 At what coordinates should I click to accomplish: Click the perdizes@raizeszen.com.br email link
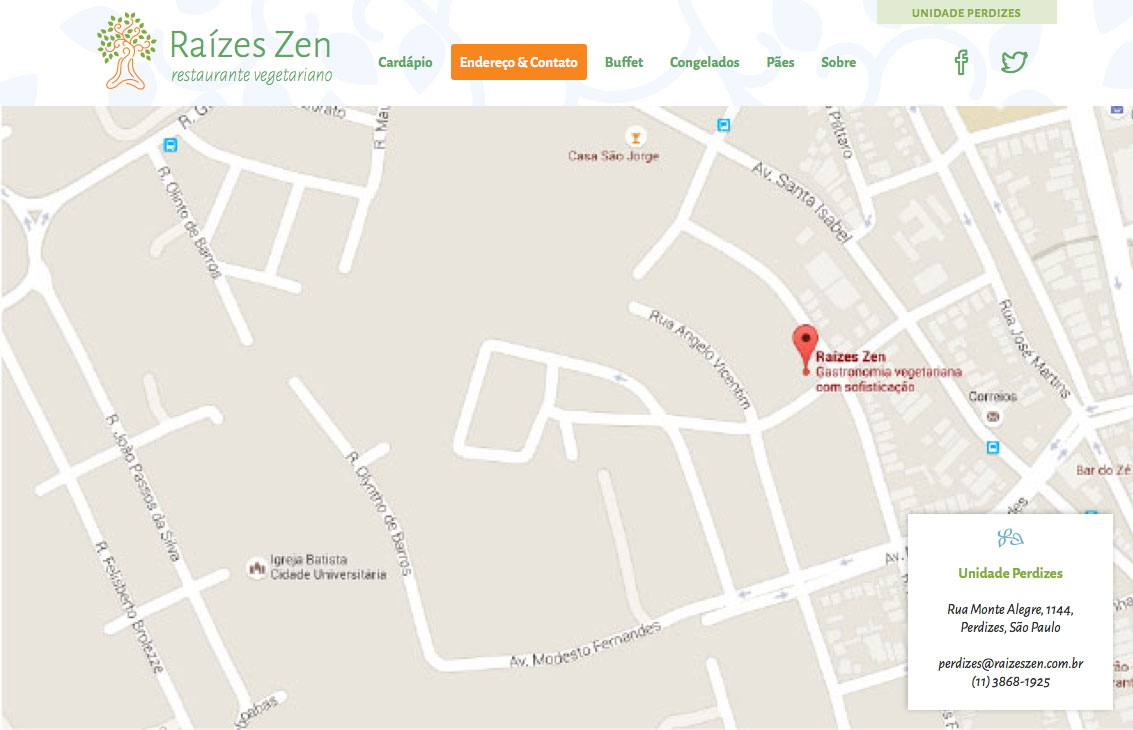click(x=1010, y=664)
